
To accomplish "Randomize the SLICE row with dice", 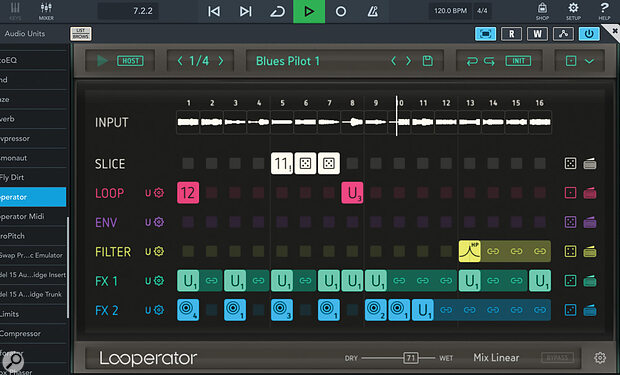I will tap(570, 163).
